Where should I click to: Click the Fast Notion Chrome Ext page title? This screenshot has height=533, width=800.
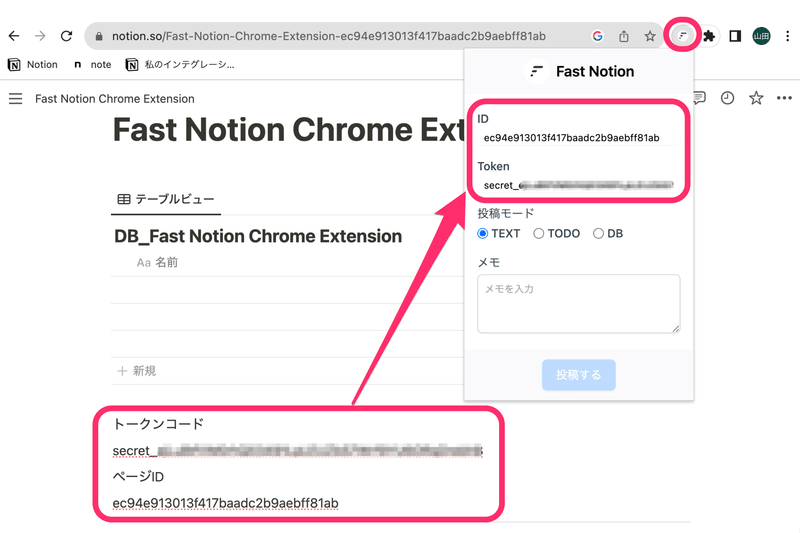click(288, 130)
